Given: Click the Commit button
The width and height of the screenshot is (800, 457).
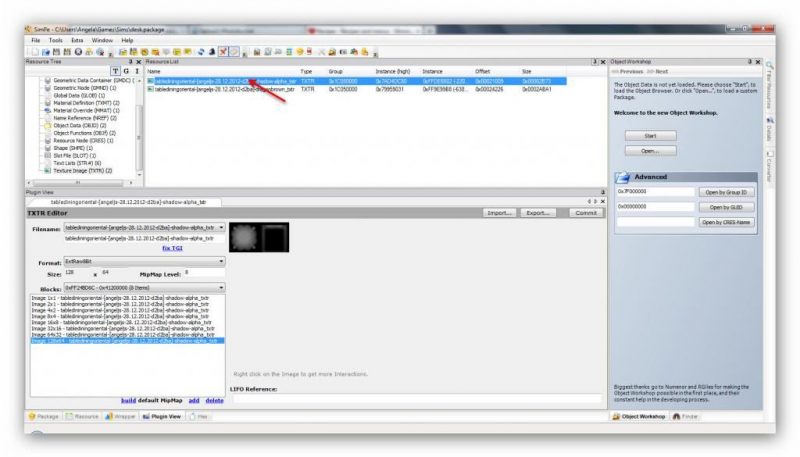Looking at the screenshot, I should pos(585,213).
